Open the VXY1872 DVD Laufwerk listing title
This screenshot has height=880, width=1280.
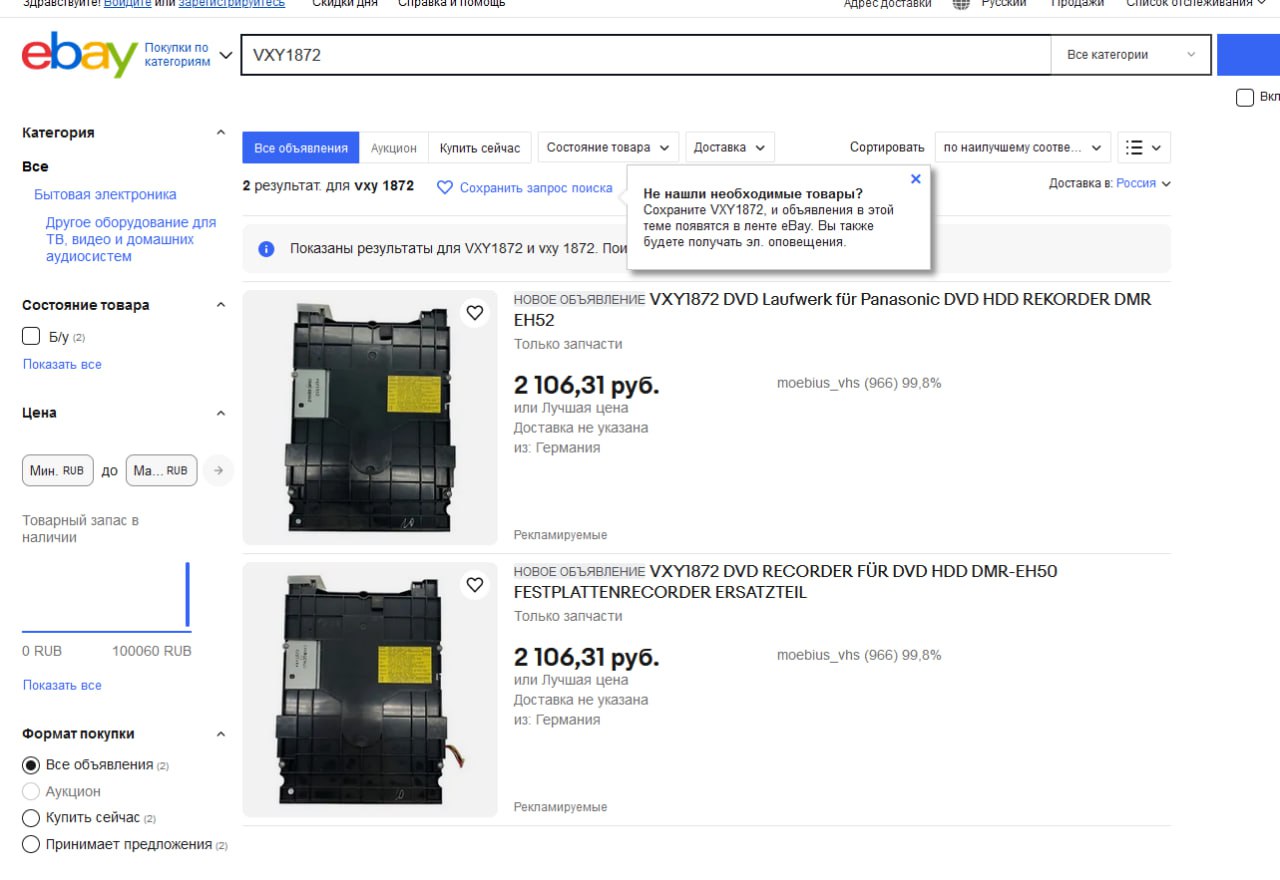(832, 309)
